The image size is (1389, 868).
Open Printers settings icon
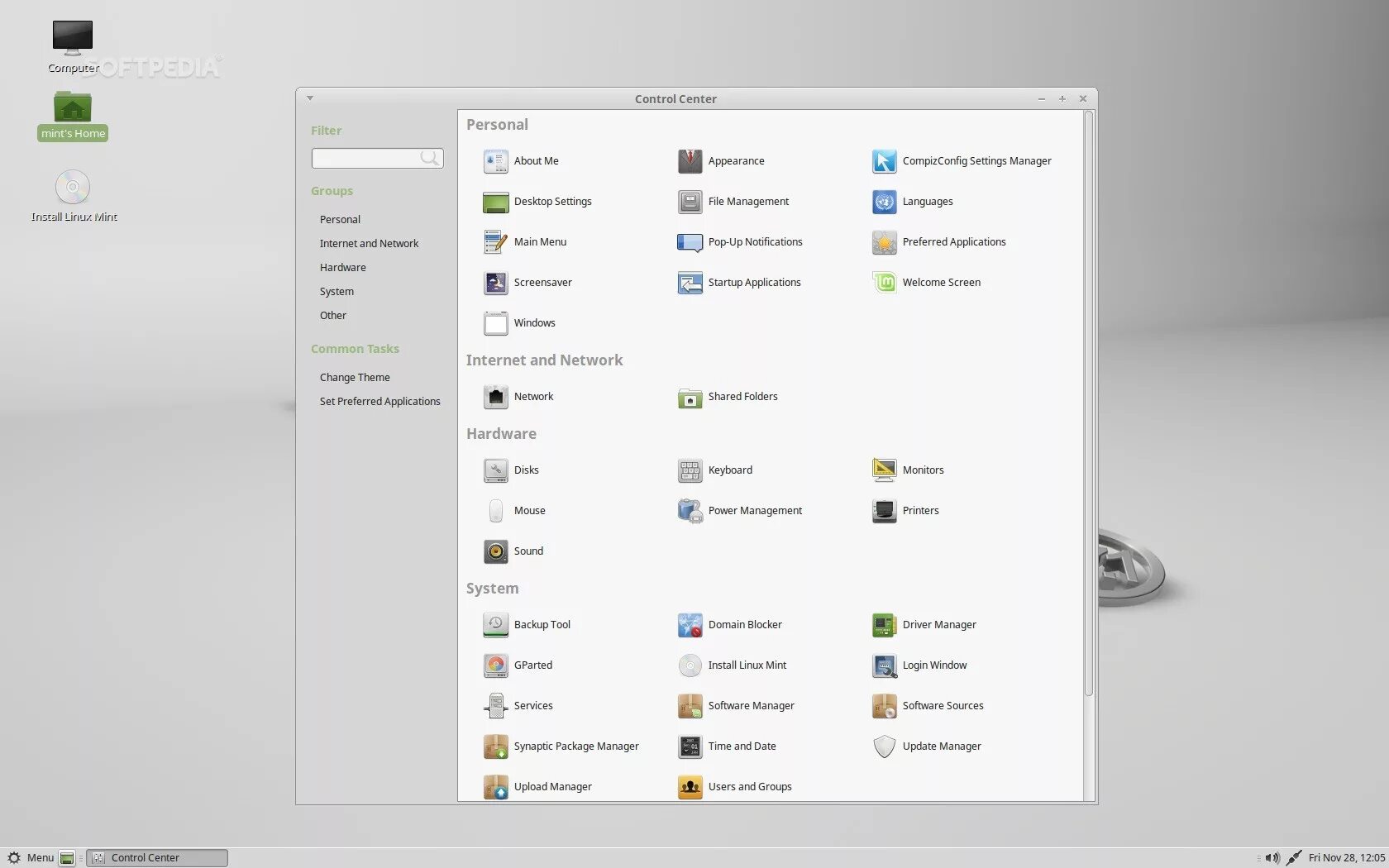884,511
